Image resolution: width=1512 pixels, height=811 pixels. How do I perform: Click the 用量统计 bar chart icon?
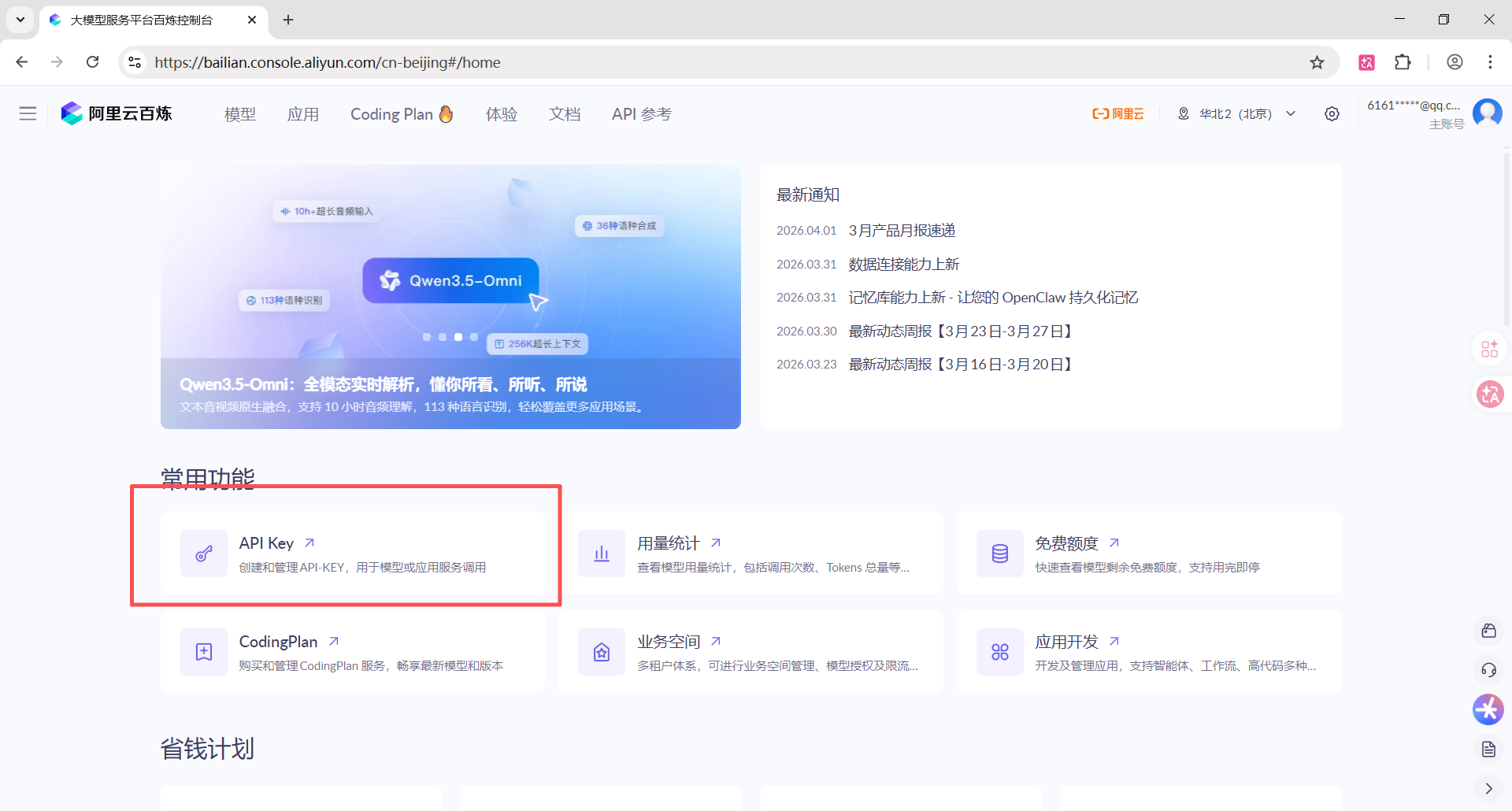(x=602, y=554)
